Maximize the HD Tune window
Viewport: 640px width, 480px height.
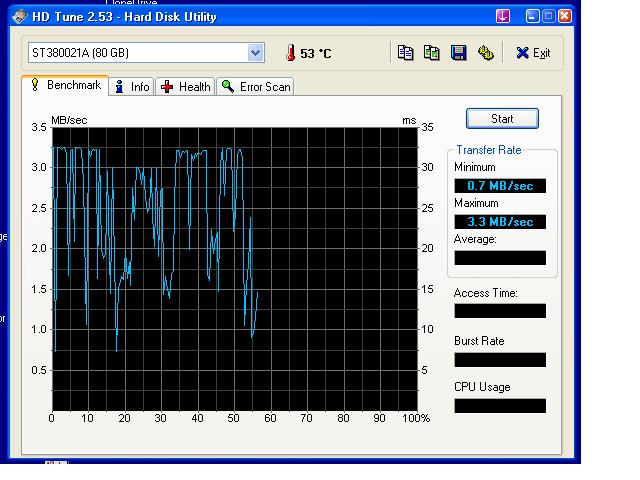[548, 16]
